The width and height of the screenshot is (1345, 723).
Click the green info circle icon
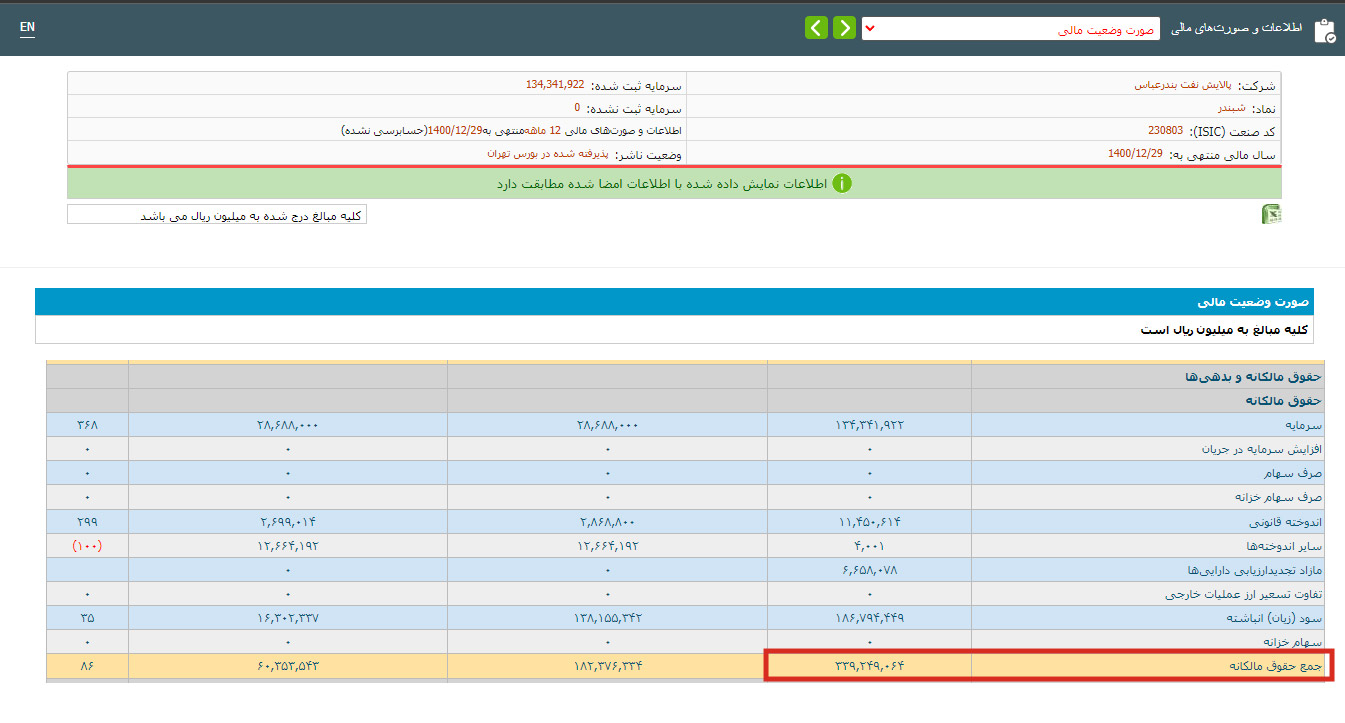842,184
